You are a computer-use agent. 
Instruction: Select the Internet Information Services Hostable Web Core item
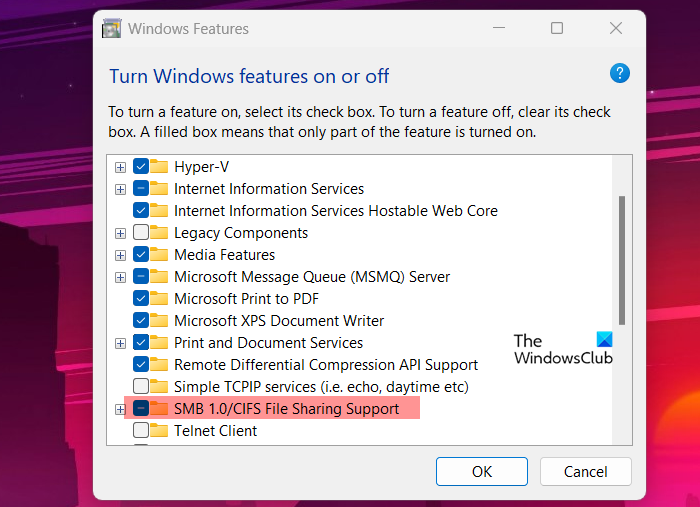pos(335,211)
